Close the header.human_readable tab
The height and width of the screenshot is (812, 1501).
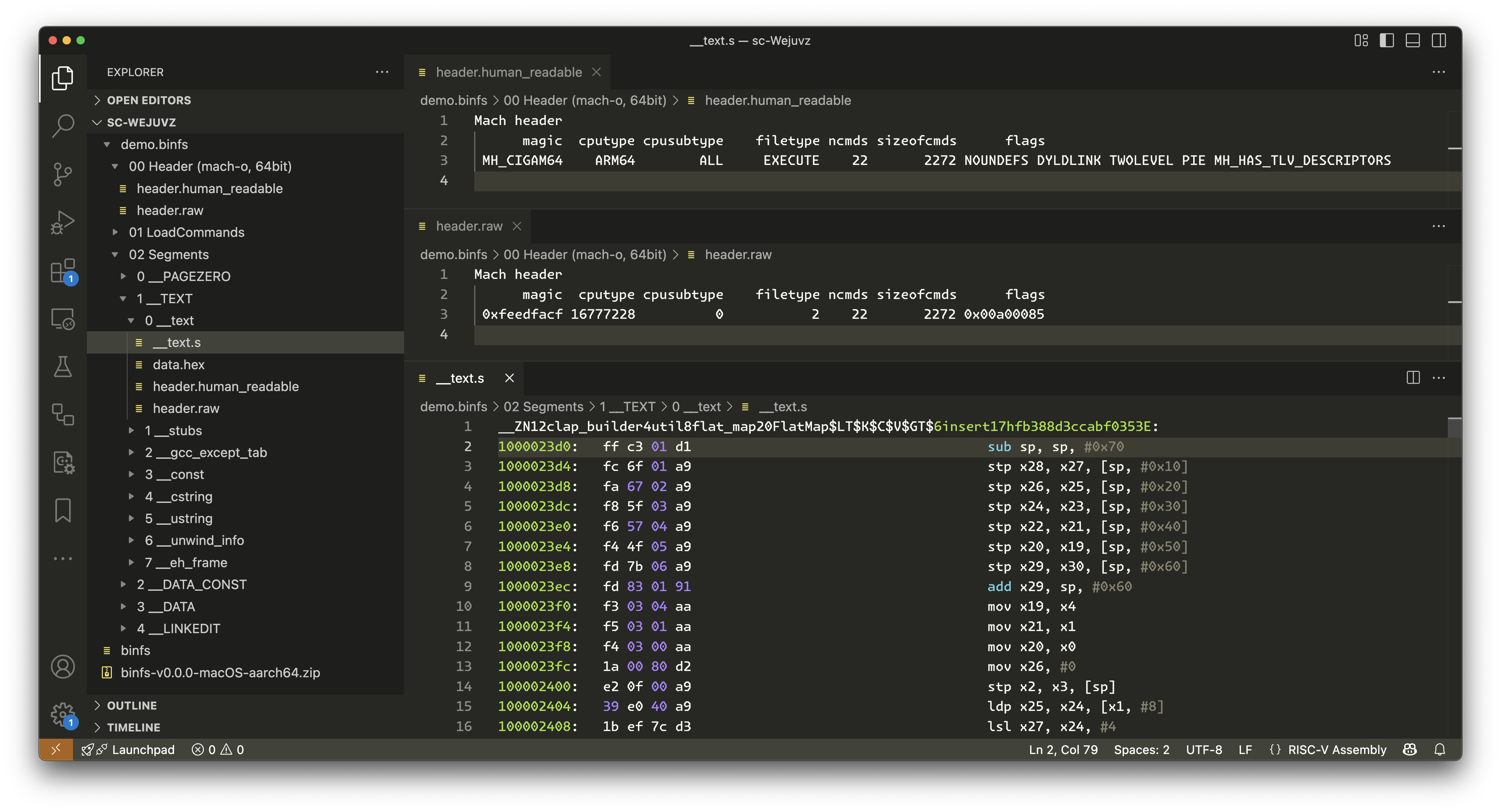596,72
